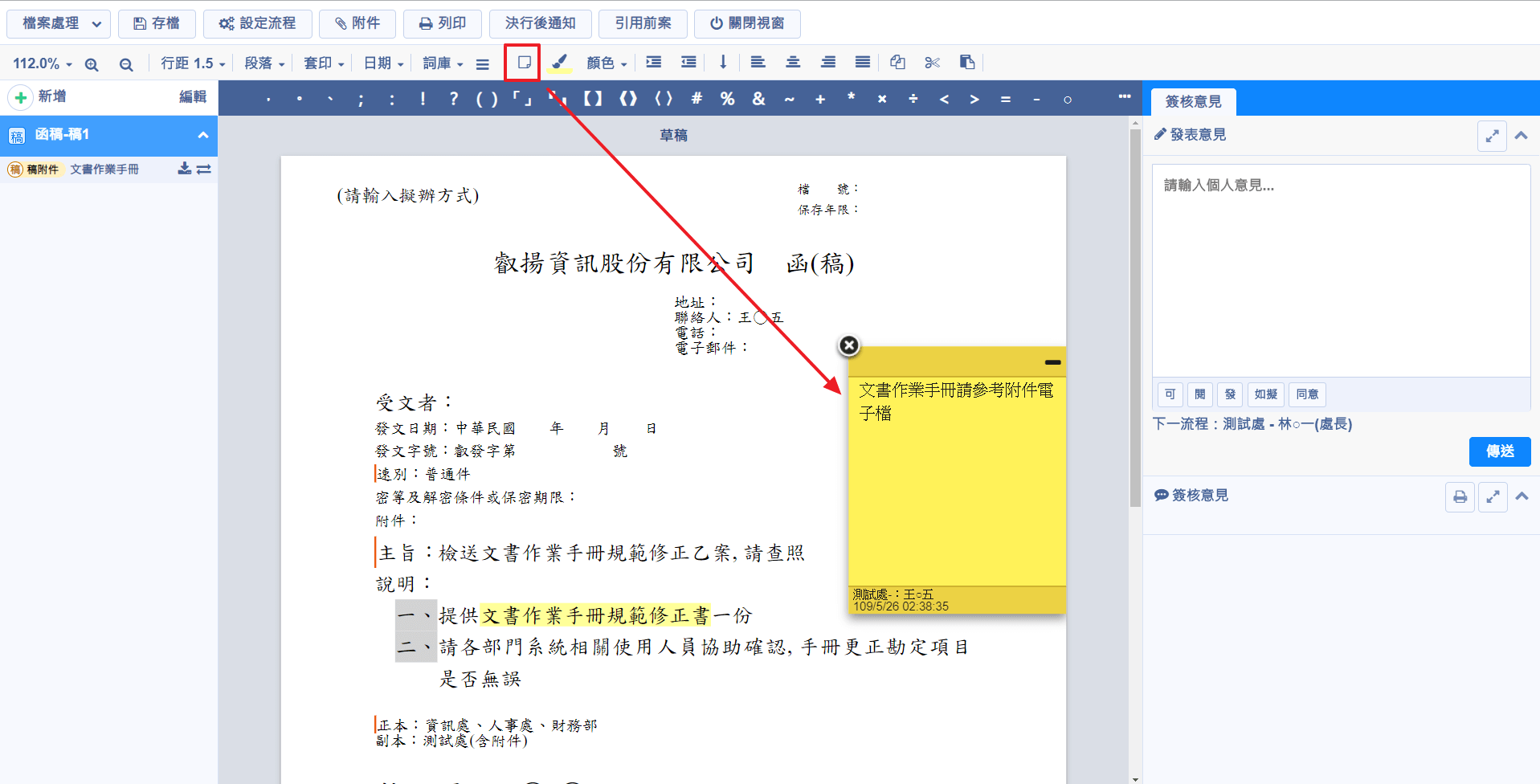The height and width of the screenshot is (784, 1540).
Task: Apply center alignment to text
Action: pos(793,63)
